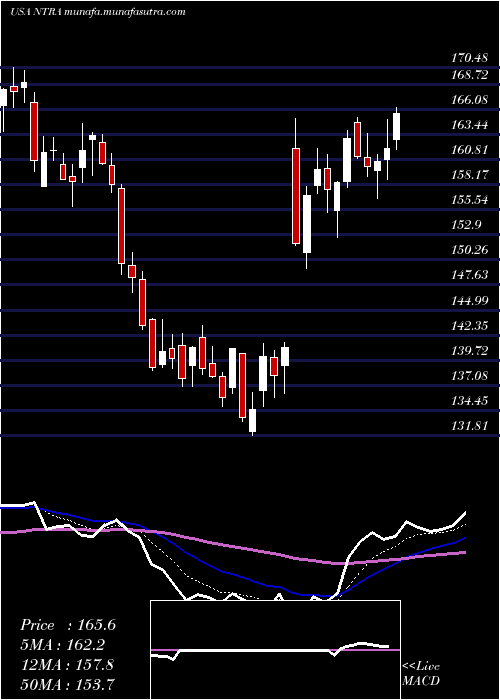This screenshot has height=700, width=500.
Task: Click the Price : 165.6 readout
Action: coord(68,625)
